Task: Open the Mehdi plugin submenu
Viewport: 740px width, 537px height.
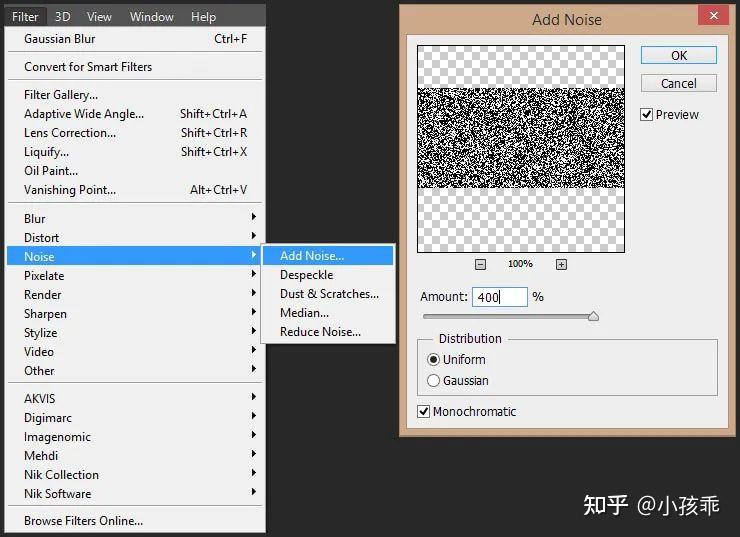Action: pyautogui.click(x=135, y=455)
